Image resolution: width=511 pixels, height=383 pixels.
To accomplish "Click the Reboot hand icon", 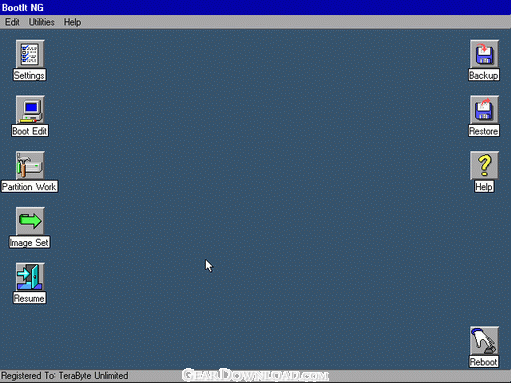I will [x=484, y=341].
